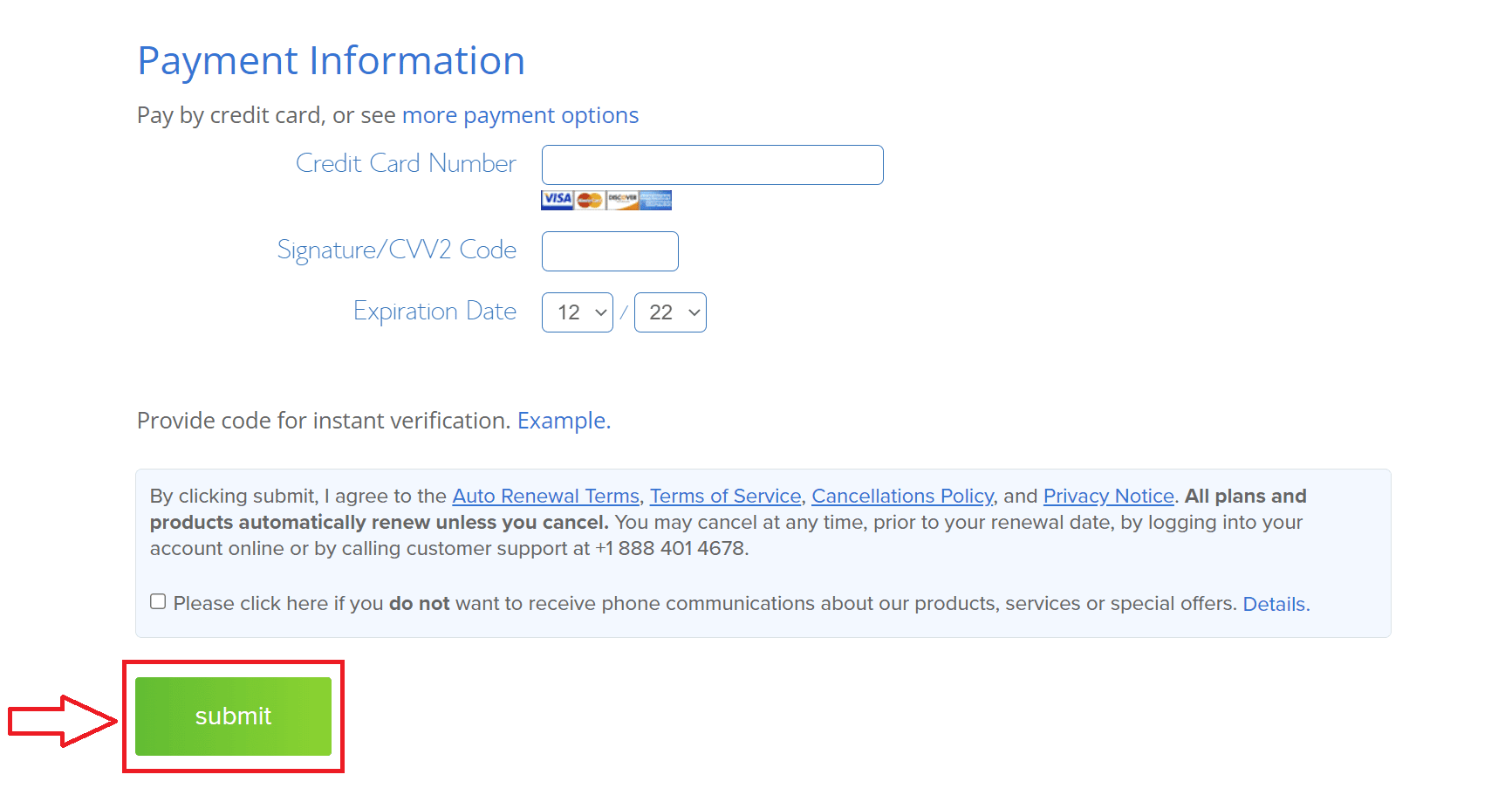Open the Privacy Notice link
This screenshot has width=1512, height=802.
pyautogui.click(x=1109, y=496)
